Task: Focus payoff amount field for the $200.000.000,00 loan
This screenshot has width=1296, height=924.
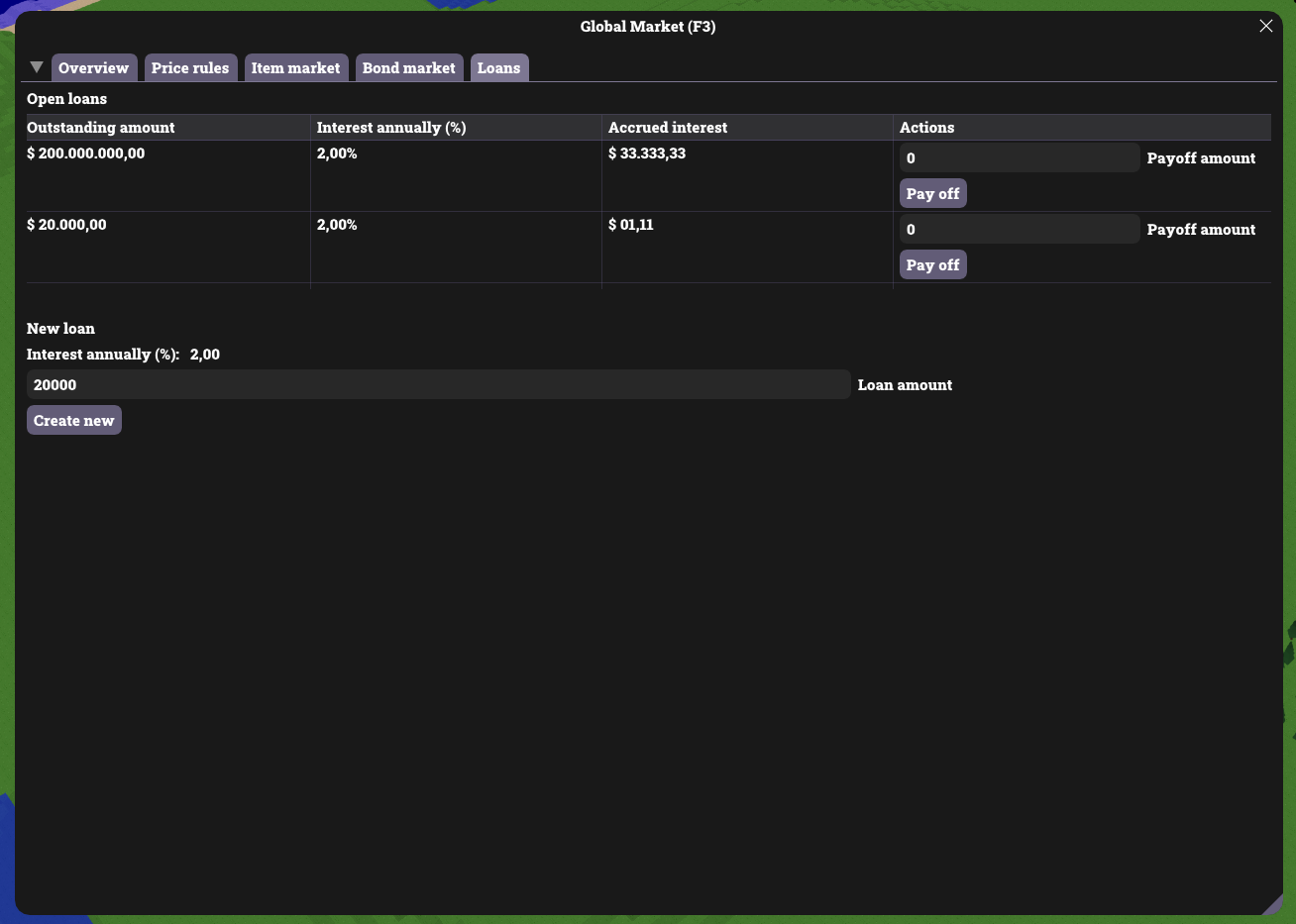Action: pos(1019,158)
